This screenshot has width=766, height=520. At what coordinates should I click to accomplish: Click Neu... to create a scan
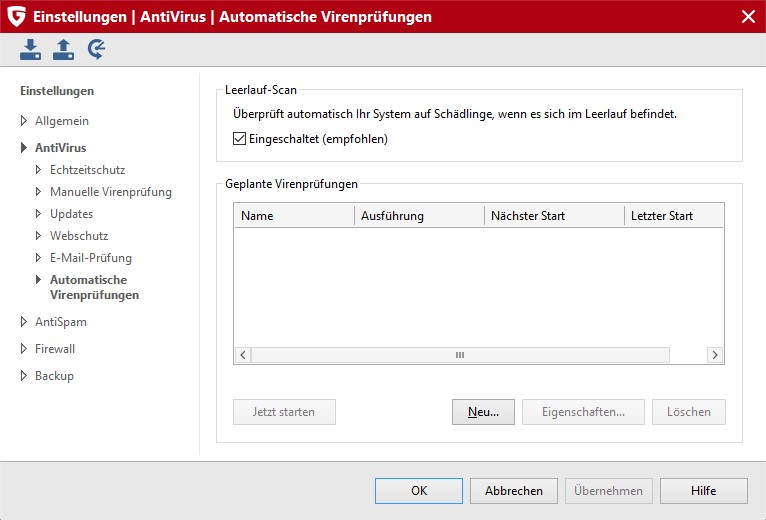tap(483, 412)
